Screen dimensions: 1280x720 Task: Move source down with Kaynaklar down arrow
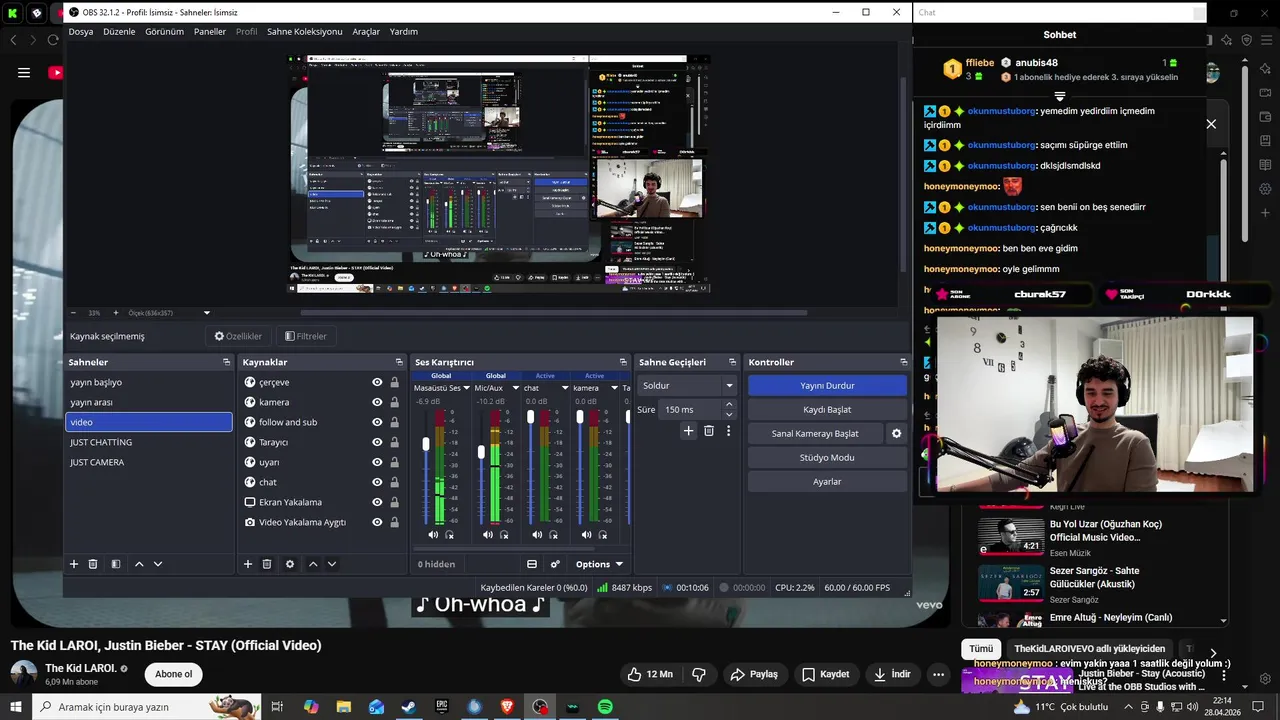pos(332,564)
